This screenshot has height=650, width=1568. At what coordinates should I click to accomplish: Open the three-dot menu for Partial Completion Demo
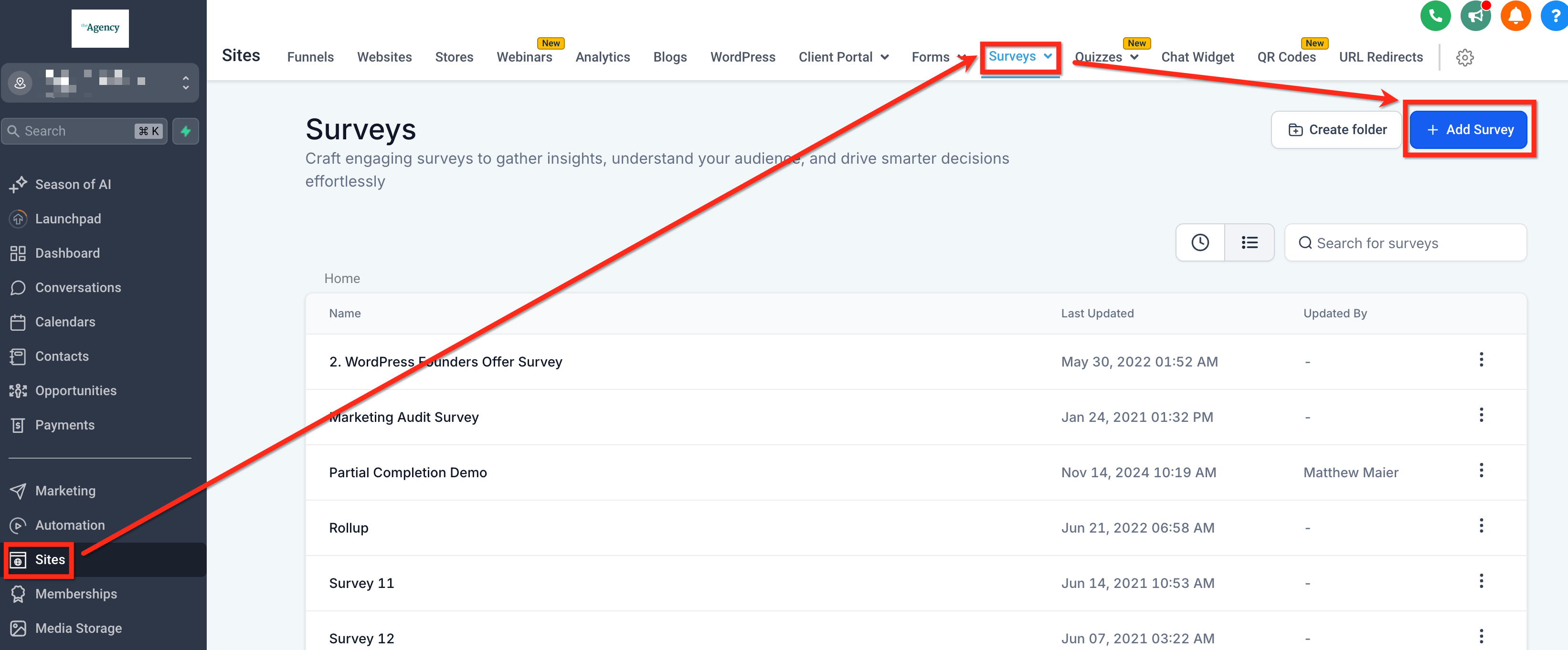coord(1481,471)
